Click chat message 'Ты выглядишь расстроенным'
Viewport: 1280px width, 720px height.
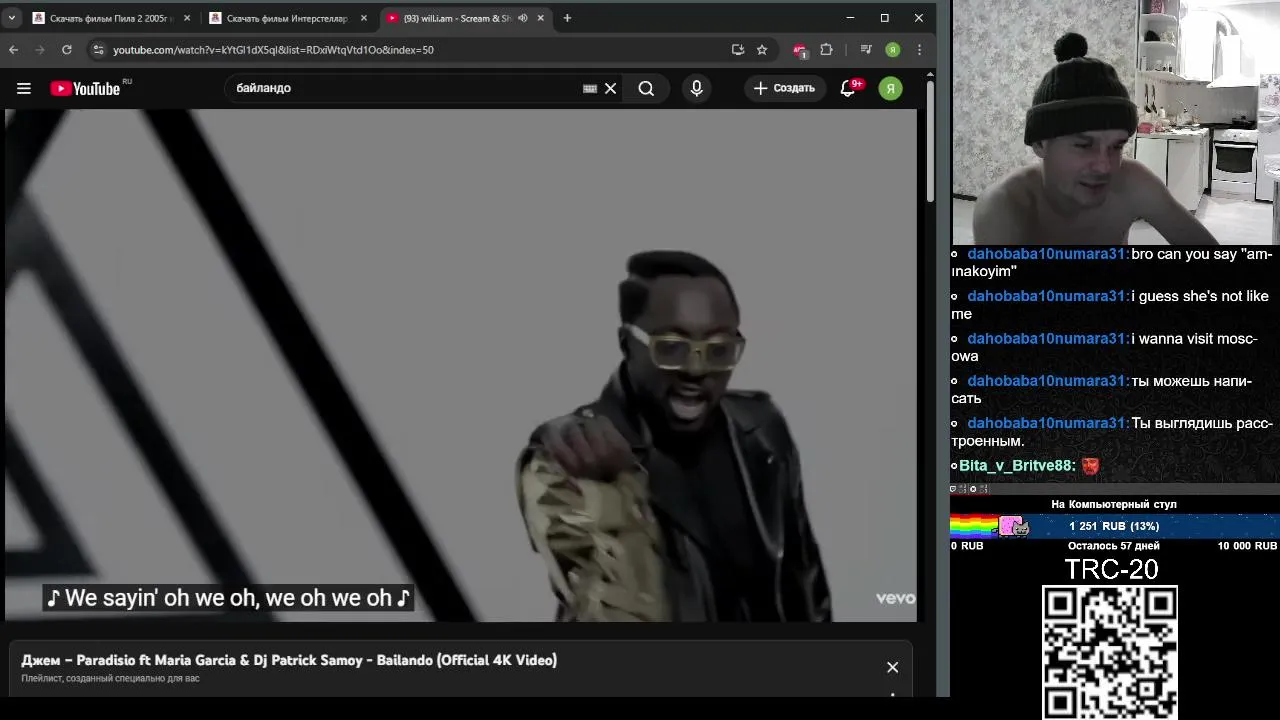1111,432
